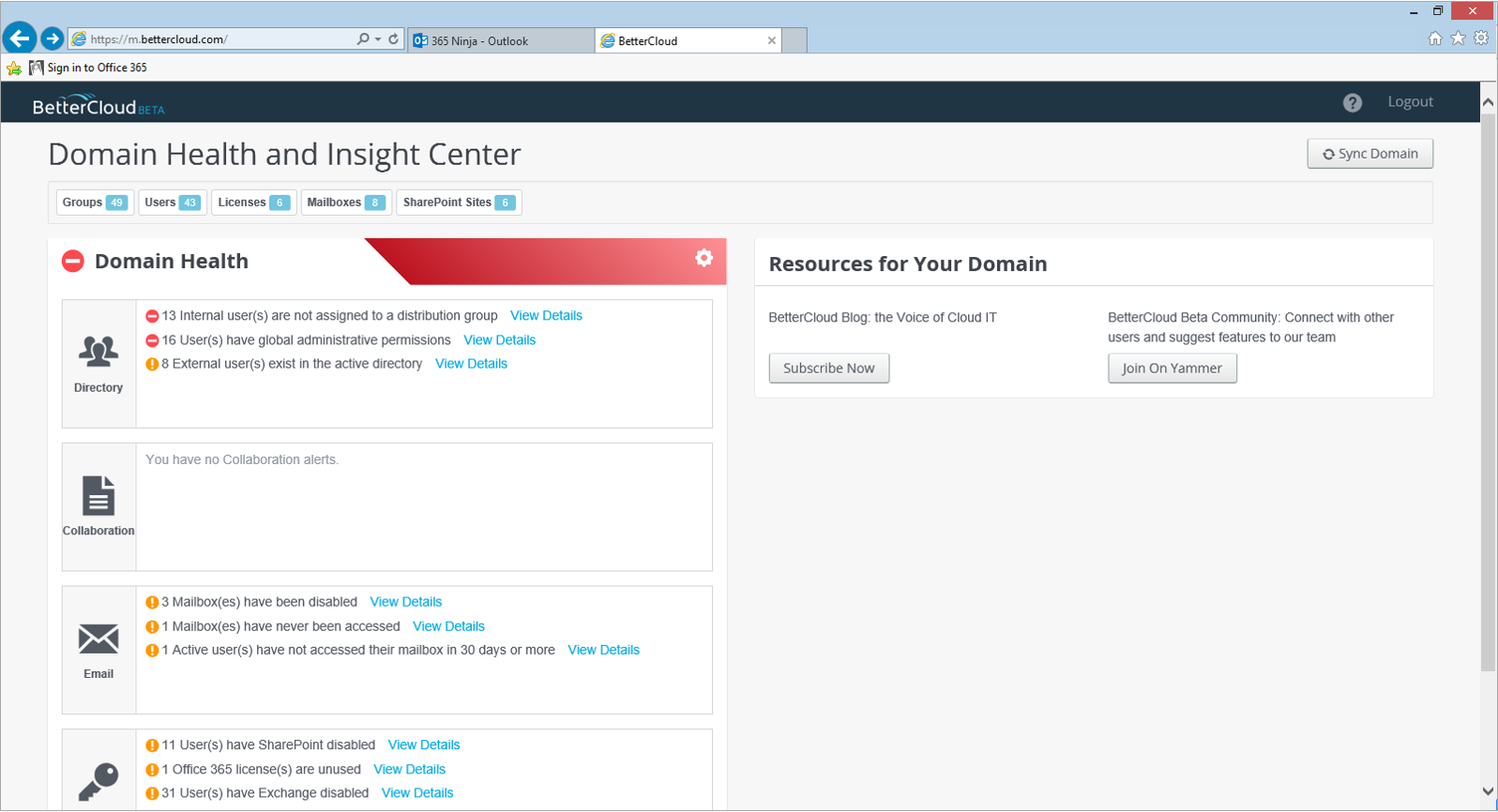Open a new blank browser tab
Viewport: 1498px width, 812px height.
tap(794, 40)
